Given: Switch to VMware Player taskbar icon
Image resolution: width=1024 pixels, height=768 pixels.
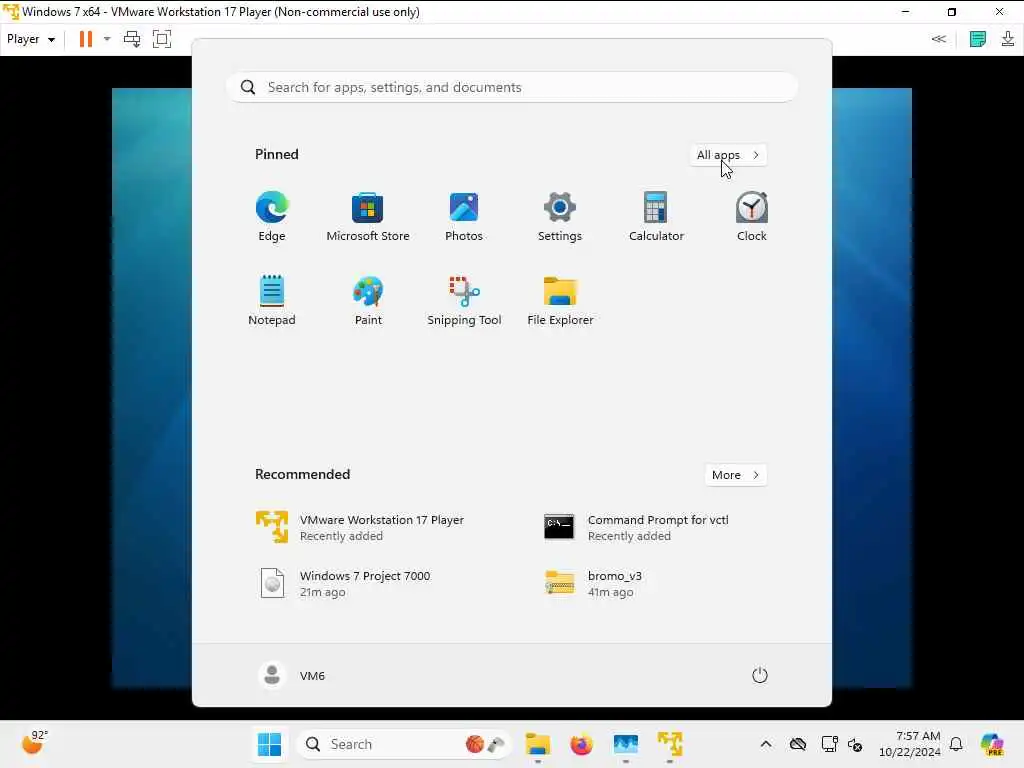Looking at the screenshot, I should 669,744.
